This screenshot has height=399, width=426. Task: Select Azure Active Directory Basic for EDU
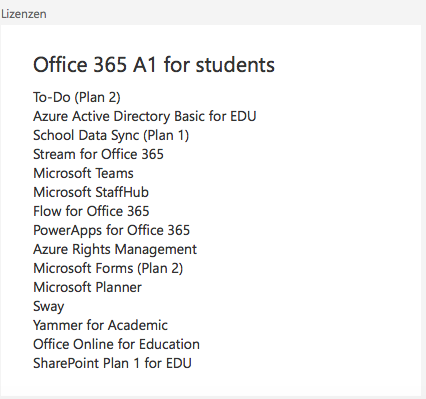tap(145, 116)
